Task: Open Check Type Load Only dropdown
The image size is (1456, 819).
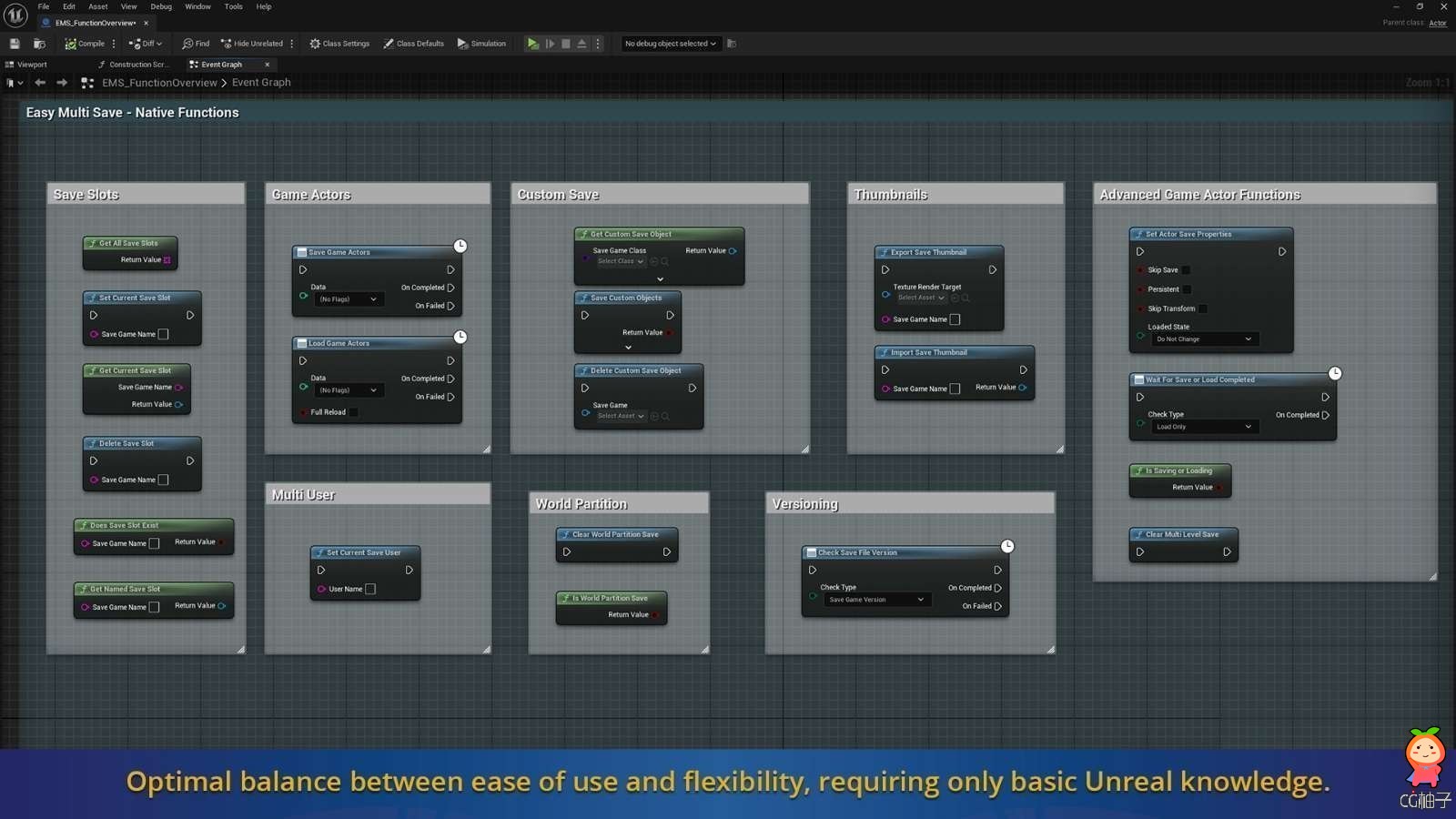Action: click(1204, 427)
